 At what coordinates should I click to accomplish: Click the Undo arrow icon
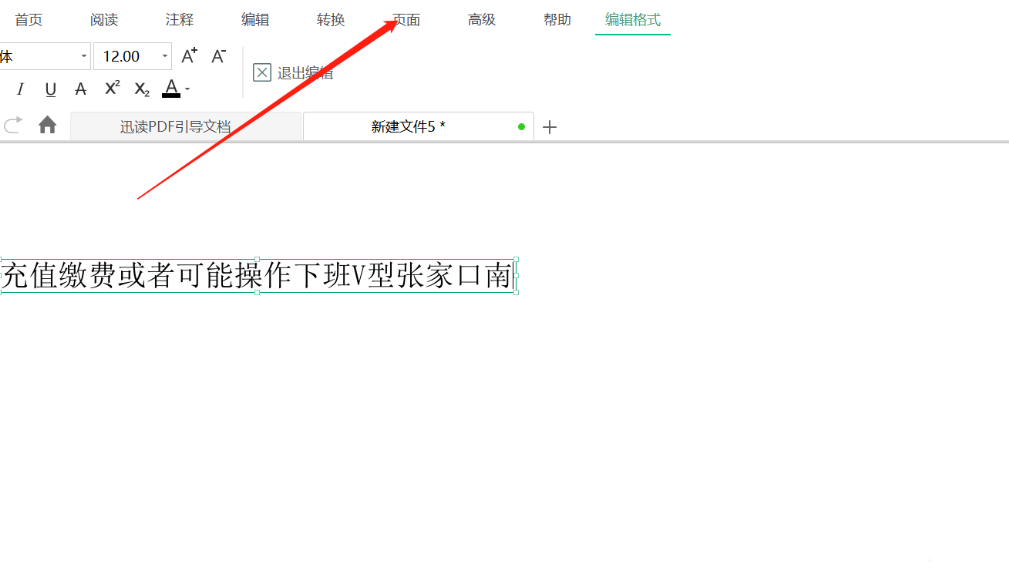pos(13,127)
